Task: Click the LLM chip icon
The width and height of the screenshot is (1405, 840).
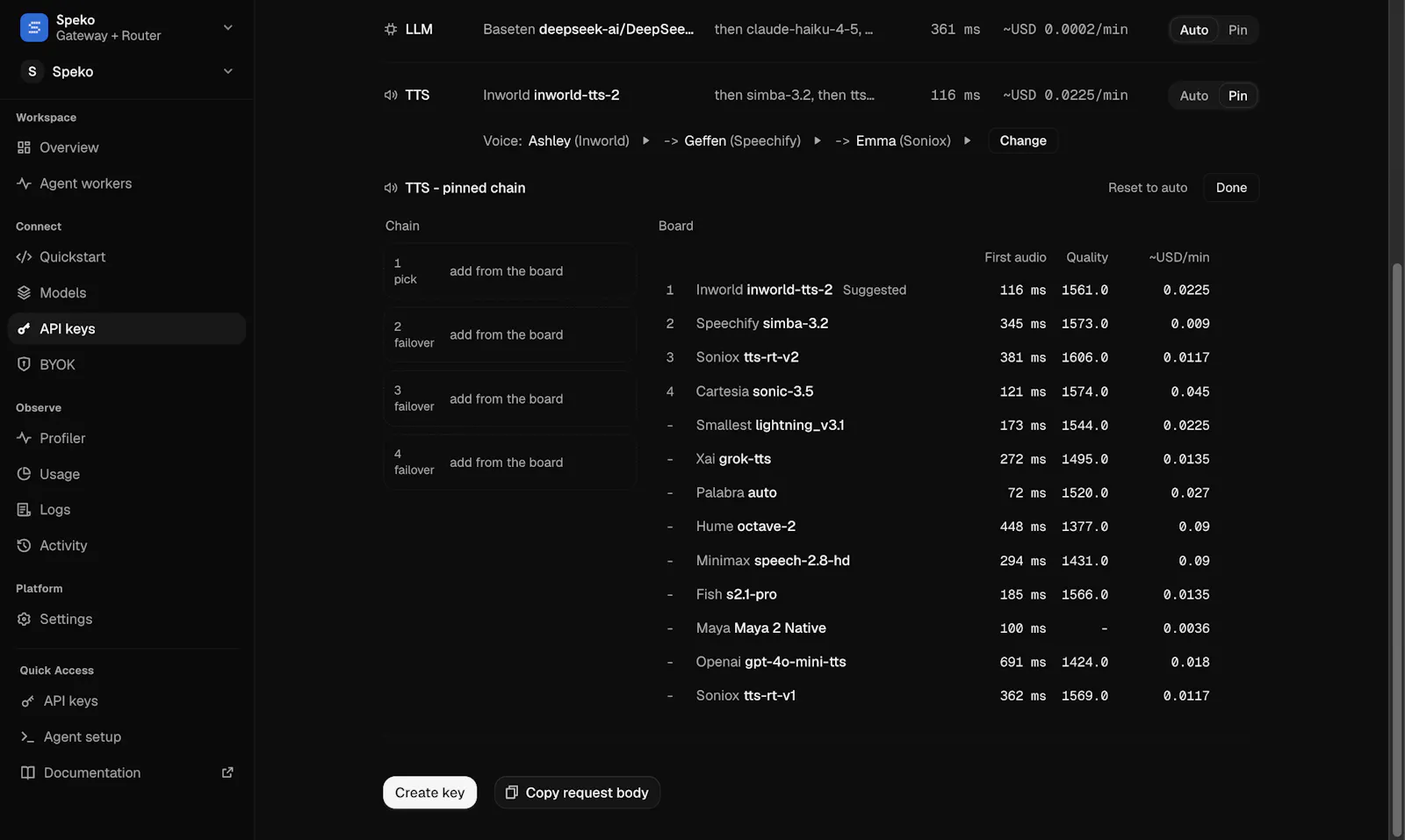Action: point(391,29)
